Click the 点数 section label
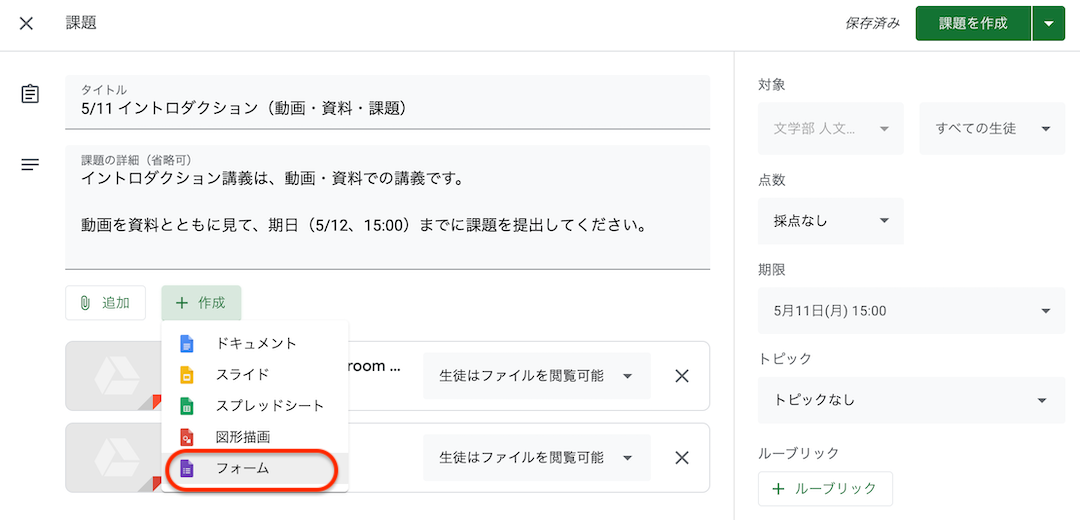Viewport: 1080px width, 520px height. click(x=771, y=180)
